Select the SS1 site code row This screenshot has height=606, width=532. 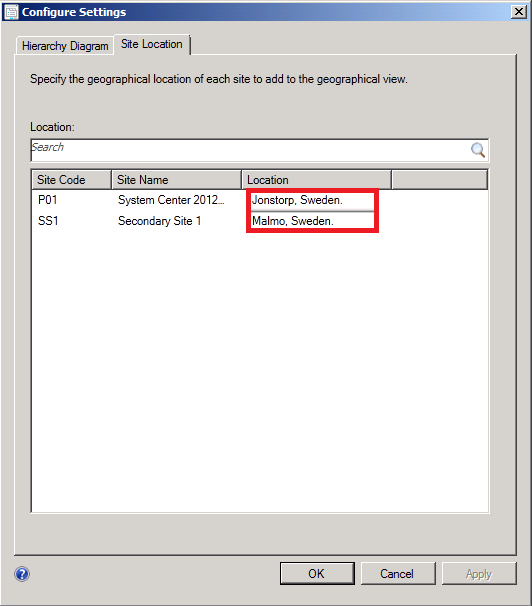(48, 221)
